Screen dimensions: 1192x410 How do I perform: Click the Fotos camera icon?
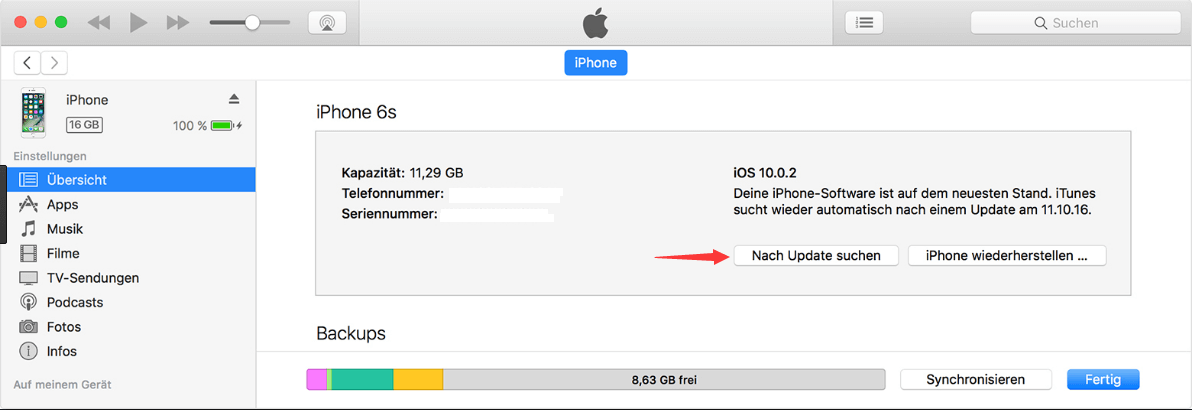pos(28,326)
